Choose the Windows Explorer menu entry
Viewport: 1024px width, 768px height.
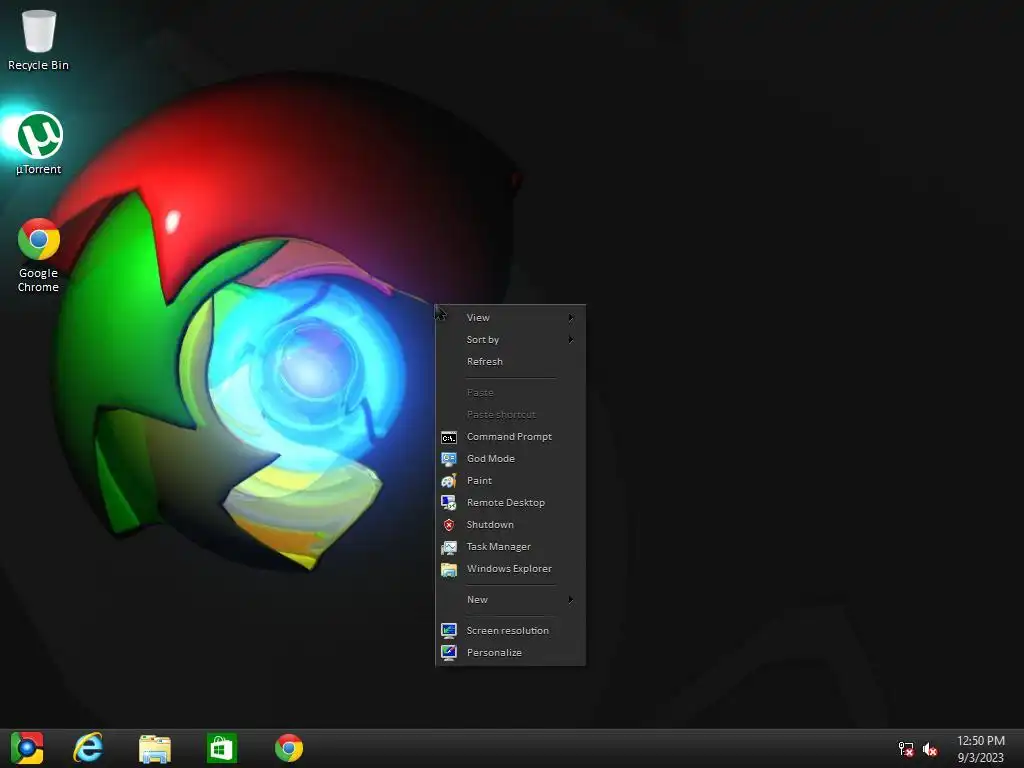tap(509, 569)
